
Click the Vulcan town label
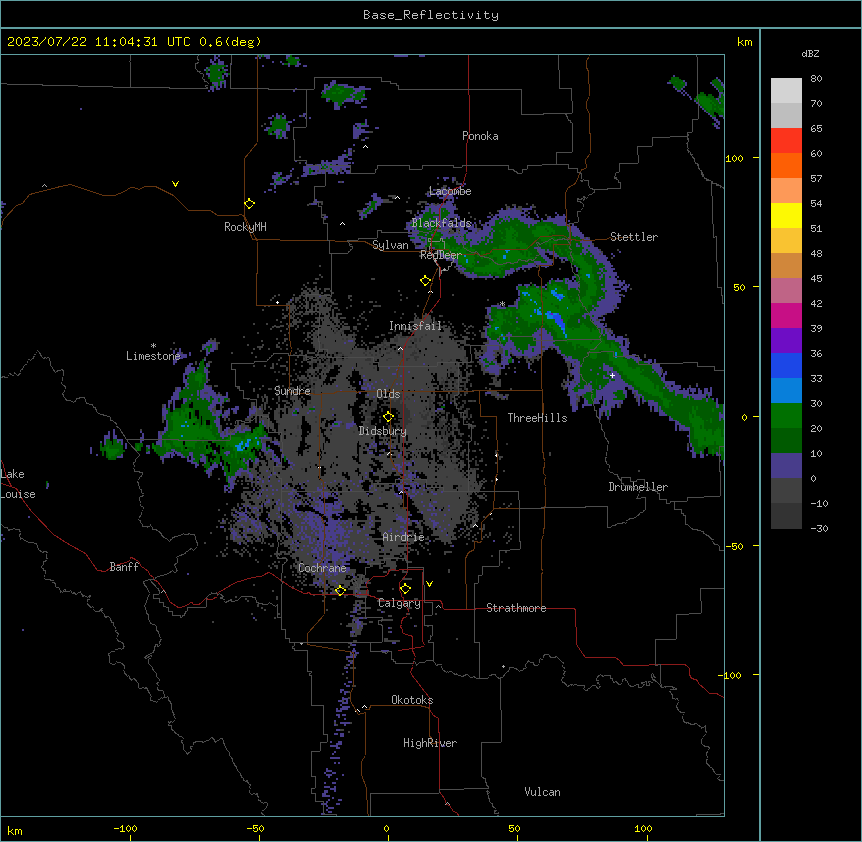coord(543,792)
